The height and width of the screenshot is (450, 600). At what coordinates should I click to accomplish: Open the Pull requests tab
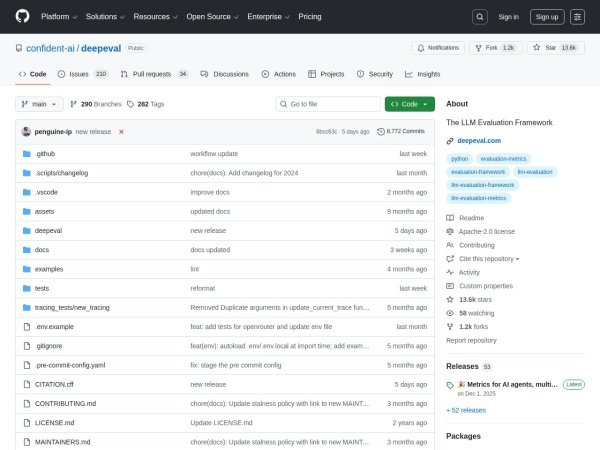point(154,74)
